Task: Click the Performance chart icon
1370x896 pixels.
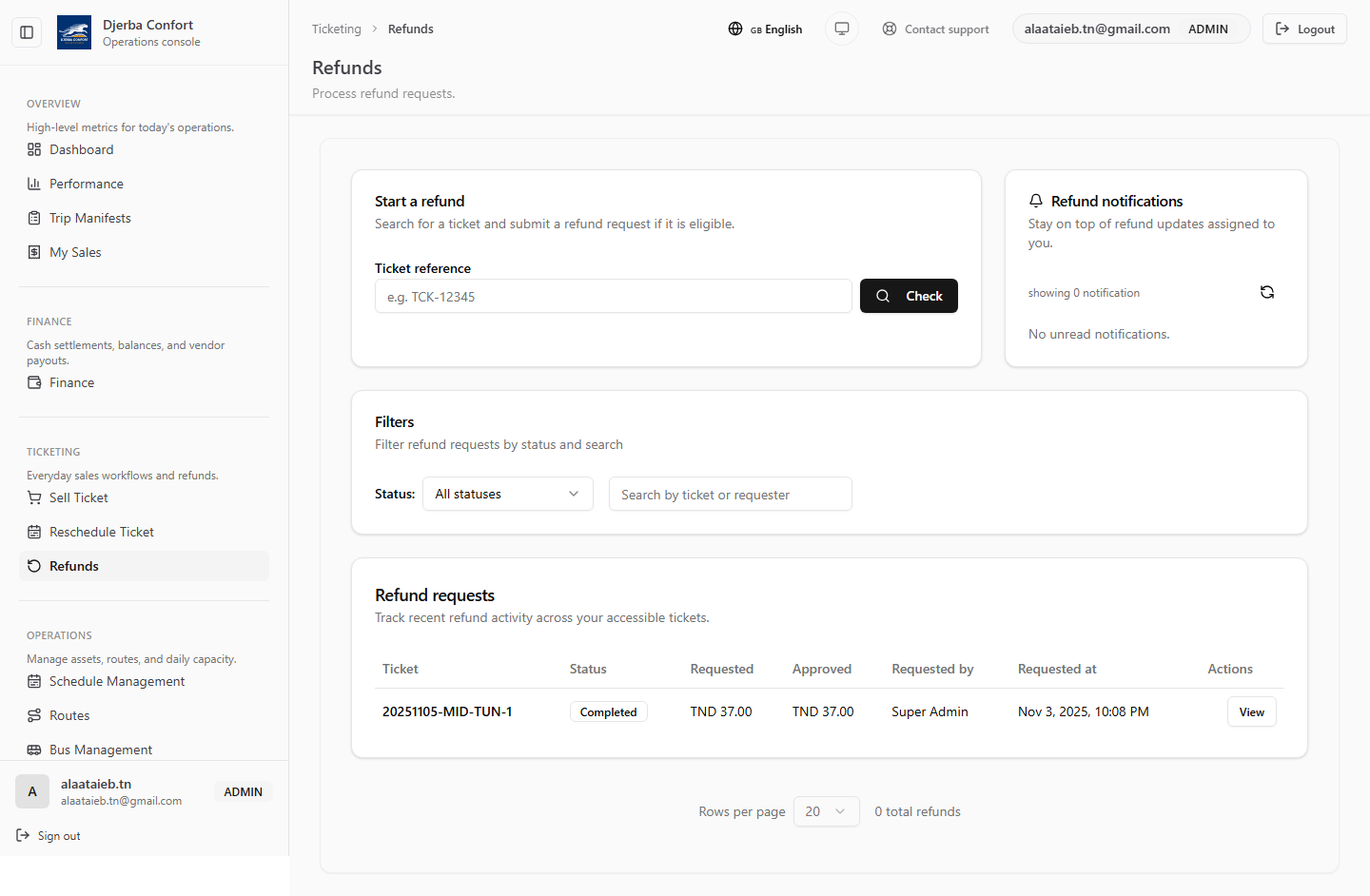Action: (x=34, y=184)
